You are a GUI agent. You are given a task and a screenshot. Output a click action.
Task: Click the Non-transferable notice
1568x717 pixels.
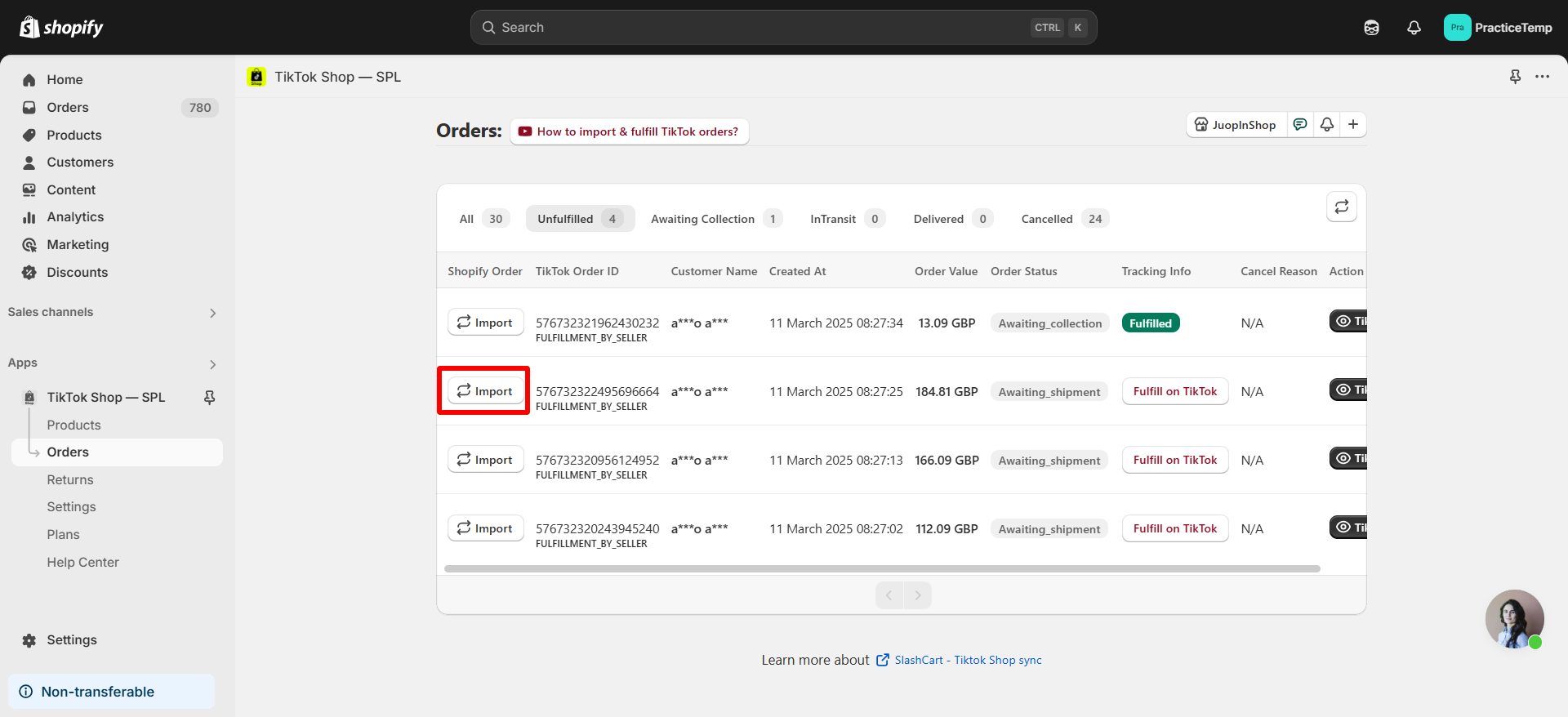click(x=112, y=692)
